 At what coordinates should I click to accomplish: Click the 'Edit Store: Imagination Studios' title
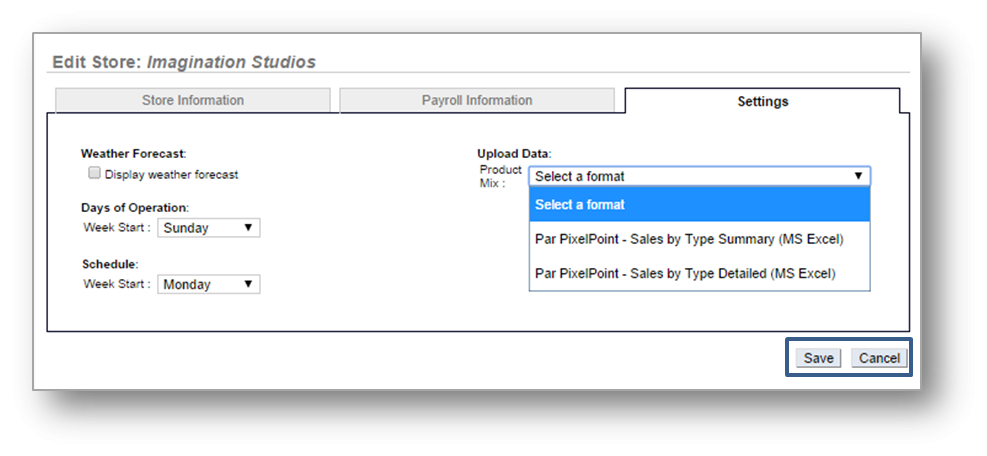tap(183, 62)
